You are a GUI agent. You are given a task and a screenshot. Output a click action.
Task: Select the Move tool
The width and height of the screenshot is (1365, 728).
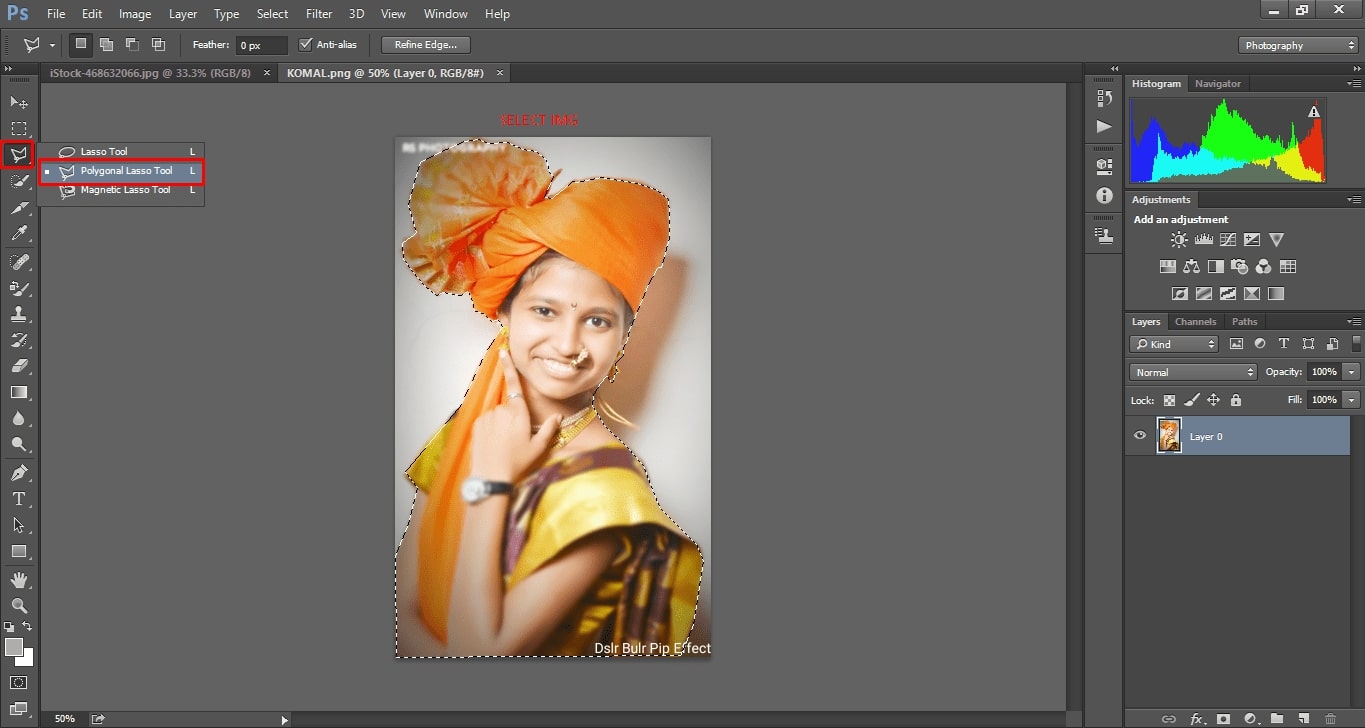[19, 102]
